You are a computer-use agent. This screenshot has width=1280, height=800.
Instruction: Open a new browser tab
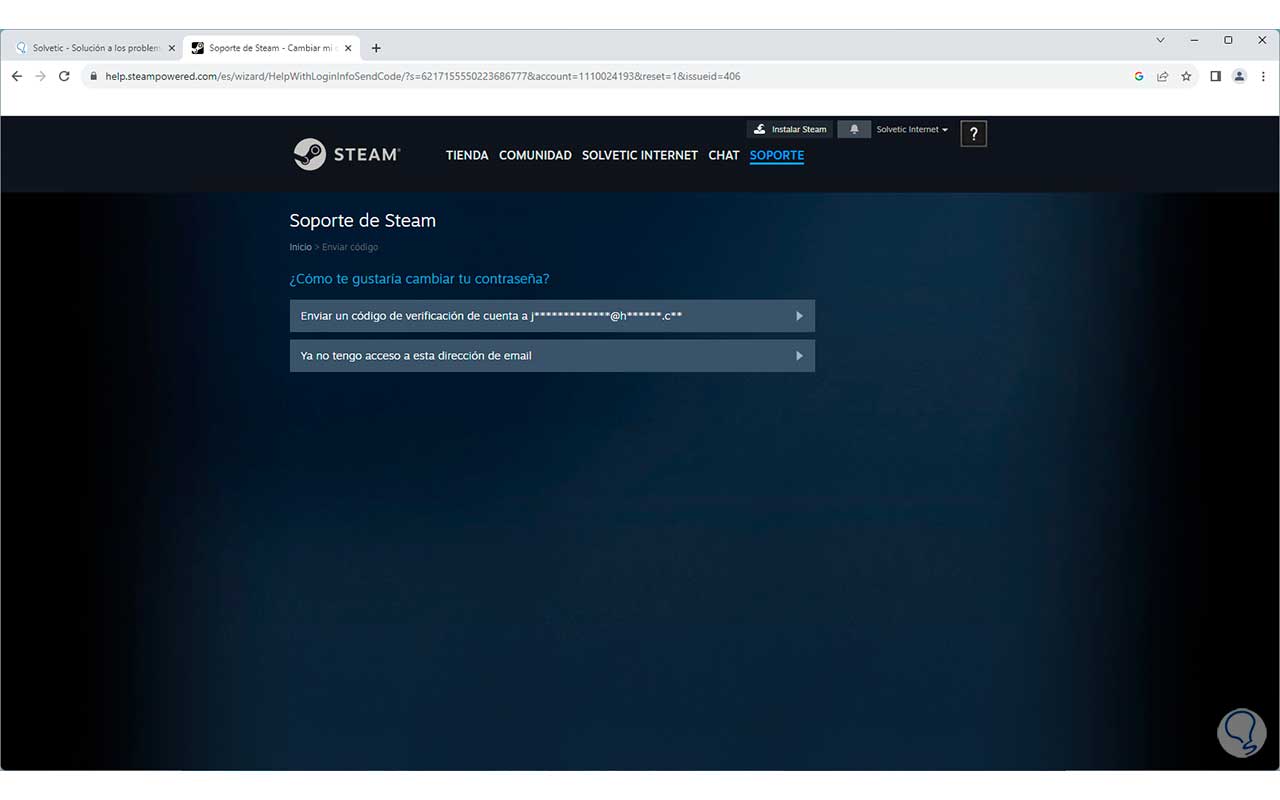376,48
